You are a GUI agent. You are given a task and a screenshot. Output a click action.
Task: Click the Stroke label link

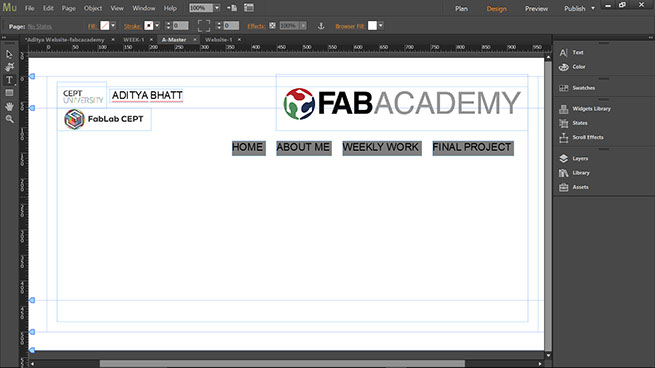(x=132, y=26)
